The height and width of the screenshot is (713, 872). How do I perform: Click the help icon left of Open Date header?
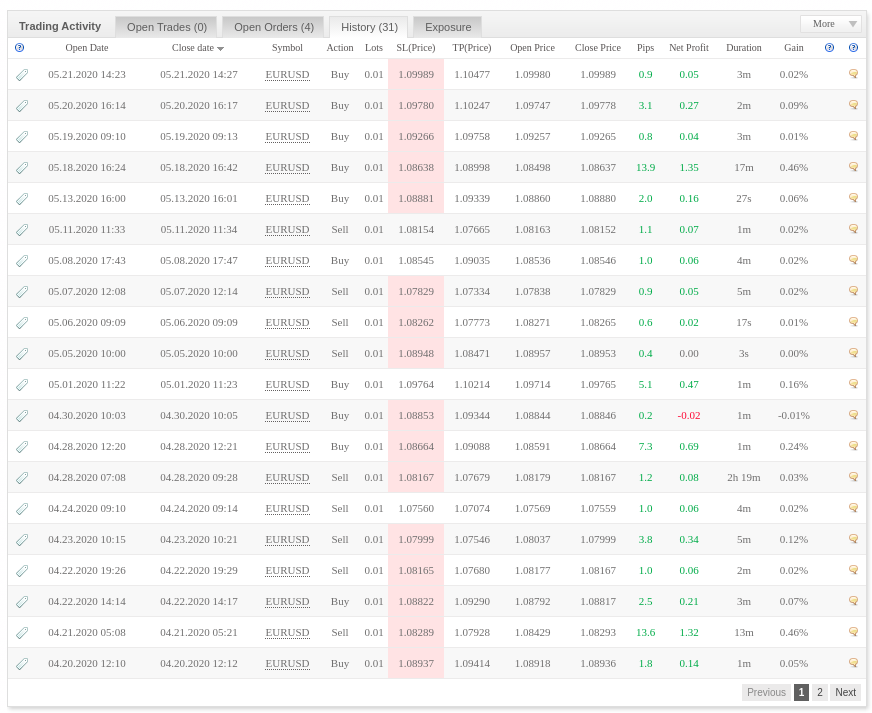pos(19,48)
